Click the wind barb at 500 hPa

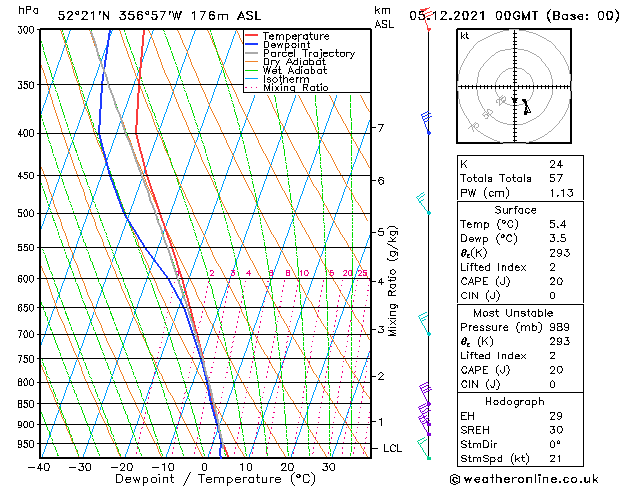coord(423,203)
